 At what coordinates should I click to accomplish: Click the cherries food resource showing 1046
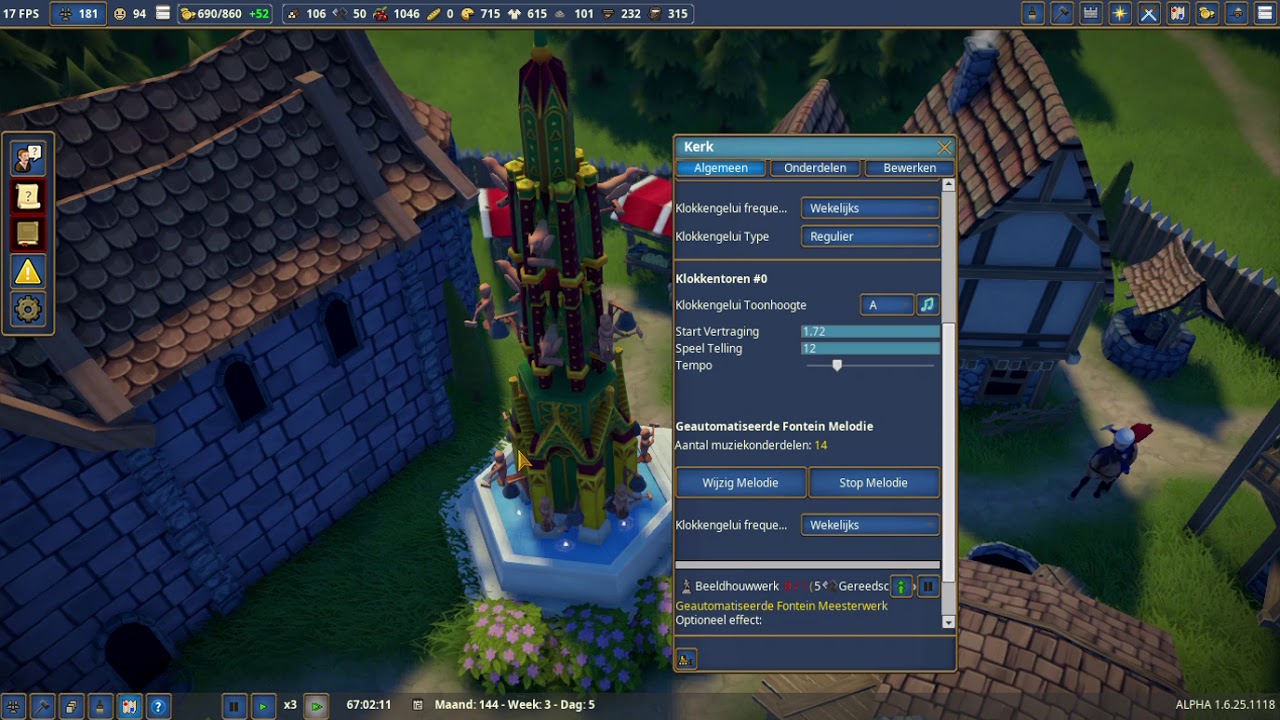tap(396, 14)
